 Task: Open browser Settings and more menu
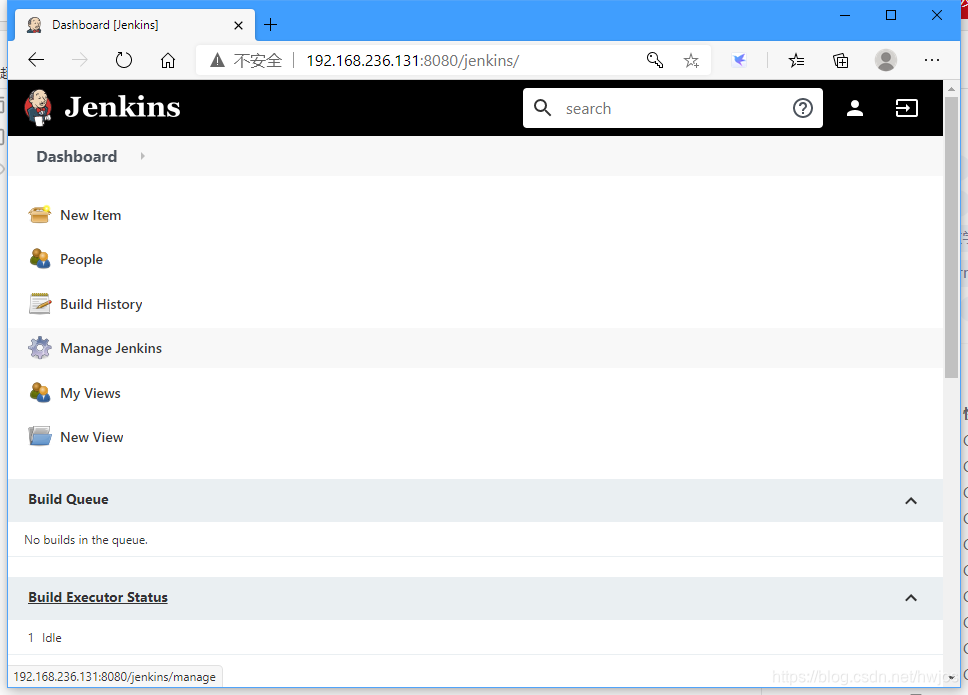(x=932, y=60)
